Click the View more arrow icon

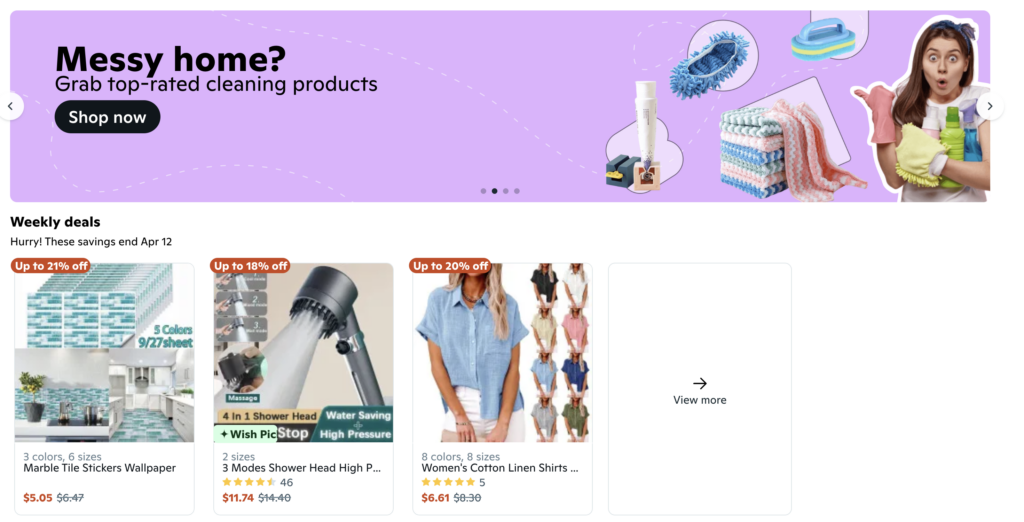click(699, 383)
